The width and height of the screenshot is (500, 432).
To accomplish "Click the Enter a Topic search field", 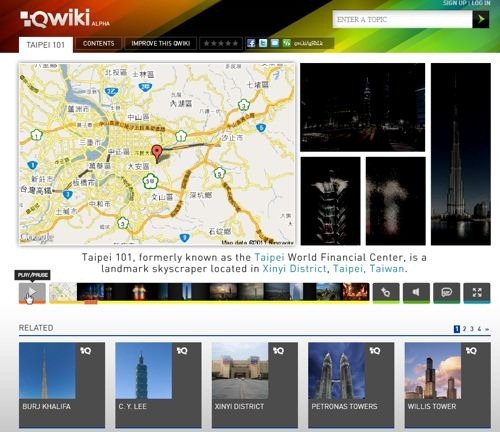I will [x=402, y=19].
